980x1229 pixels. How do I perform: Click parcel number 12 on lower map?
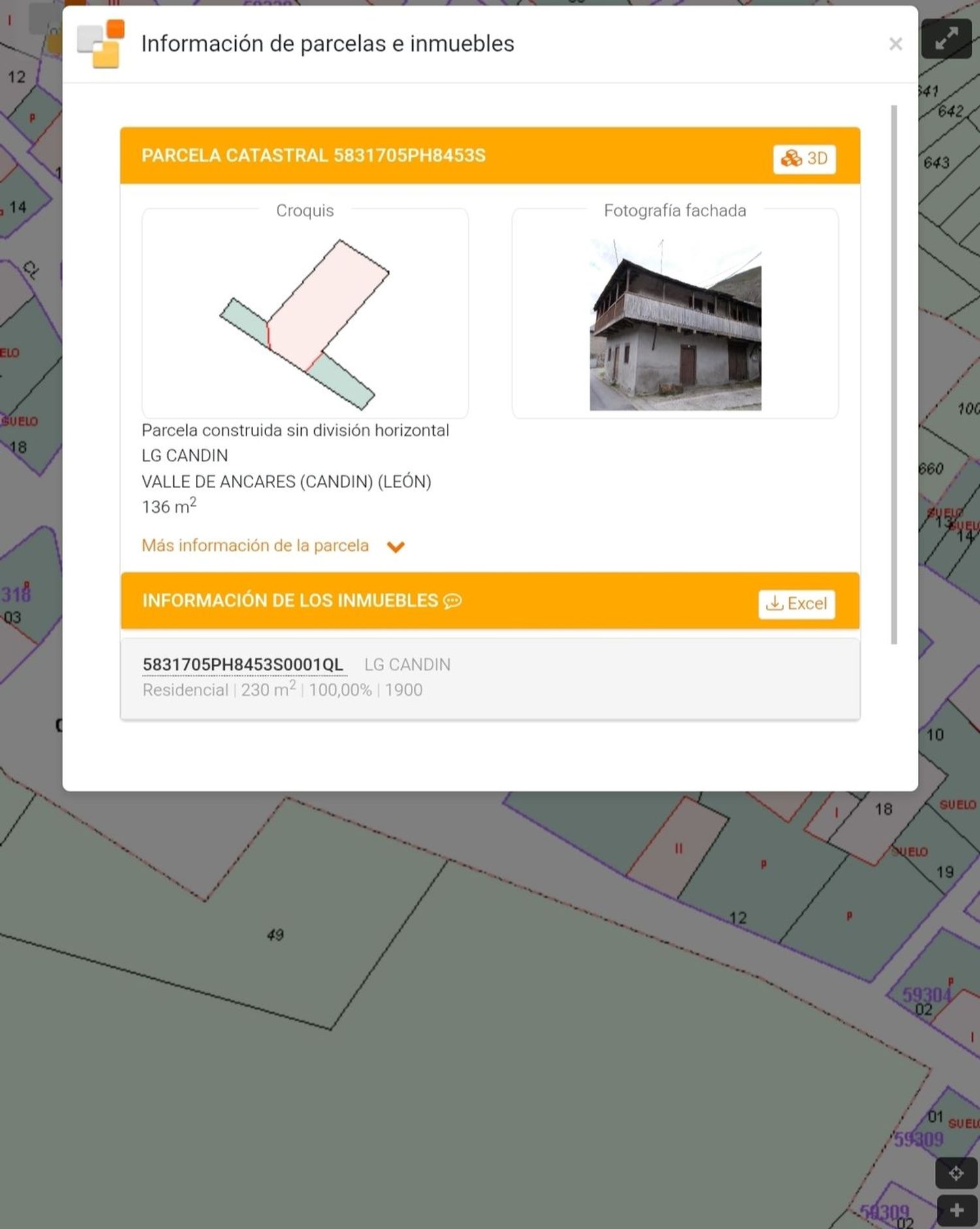(738, 918)
